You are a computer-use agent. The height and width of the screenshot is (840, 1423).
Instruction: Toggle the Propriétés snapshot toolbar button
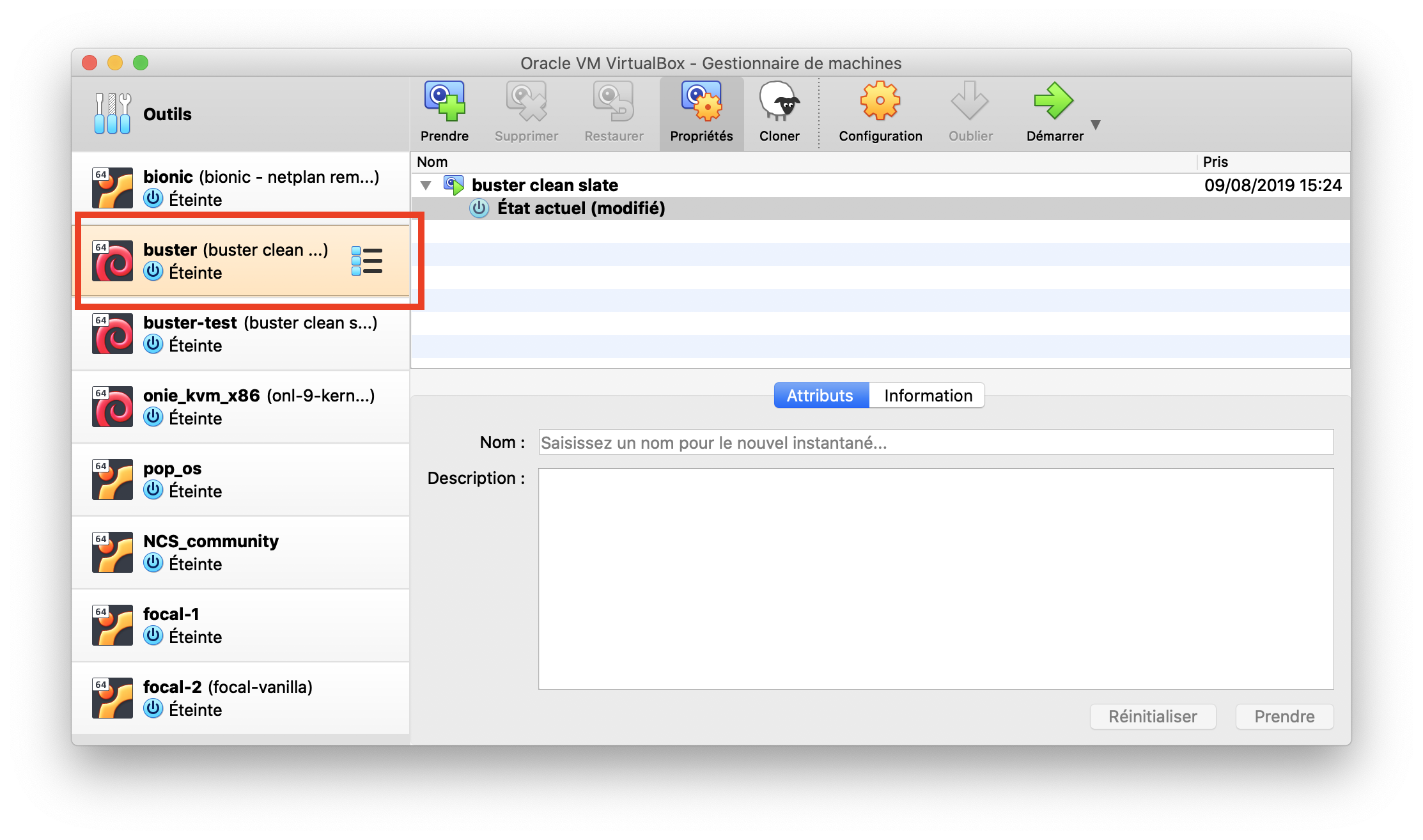click(701, 112)
